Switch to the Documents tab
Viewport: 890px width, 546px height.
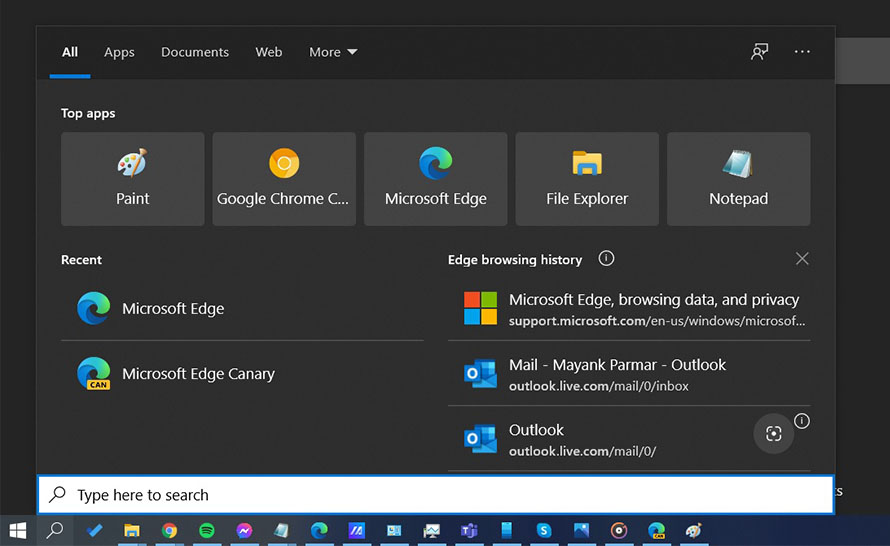pyautogui.click(x=195, y=52)
